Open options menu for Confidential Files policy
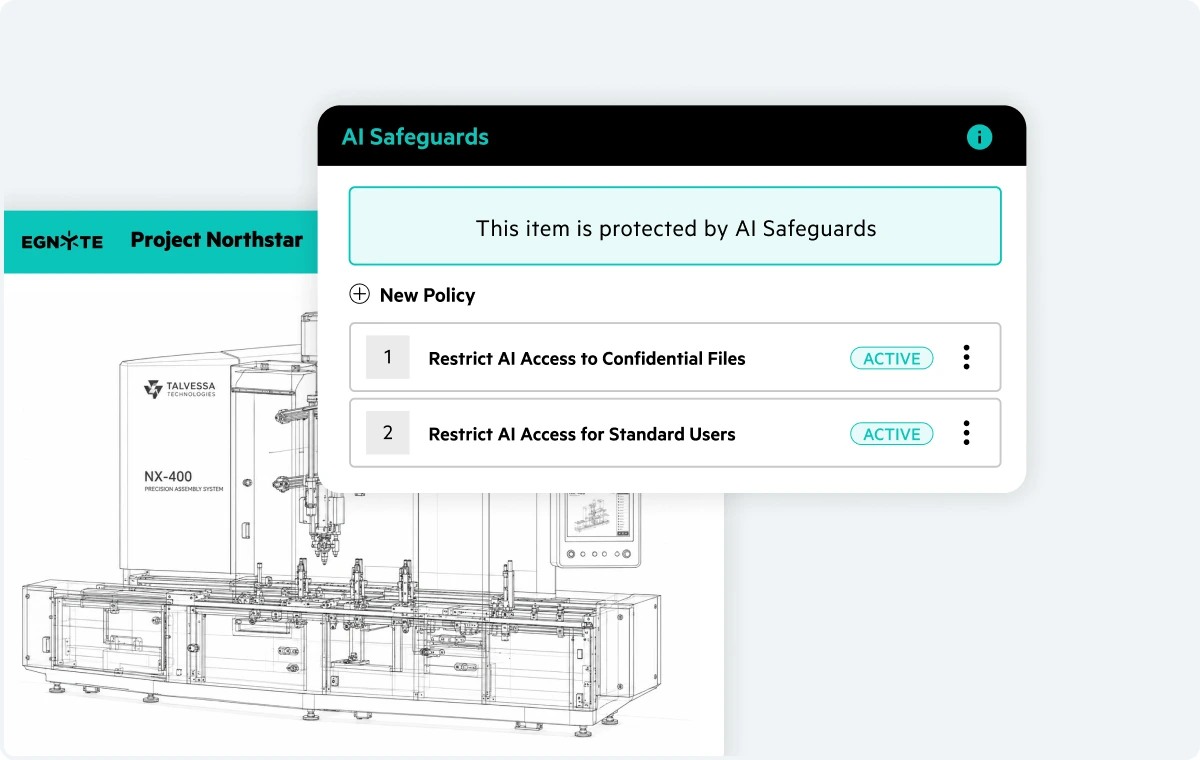This screenshot has width=1200, height=760. [x=966, y=357]
